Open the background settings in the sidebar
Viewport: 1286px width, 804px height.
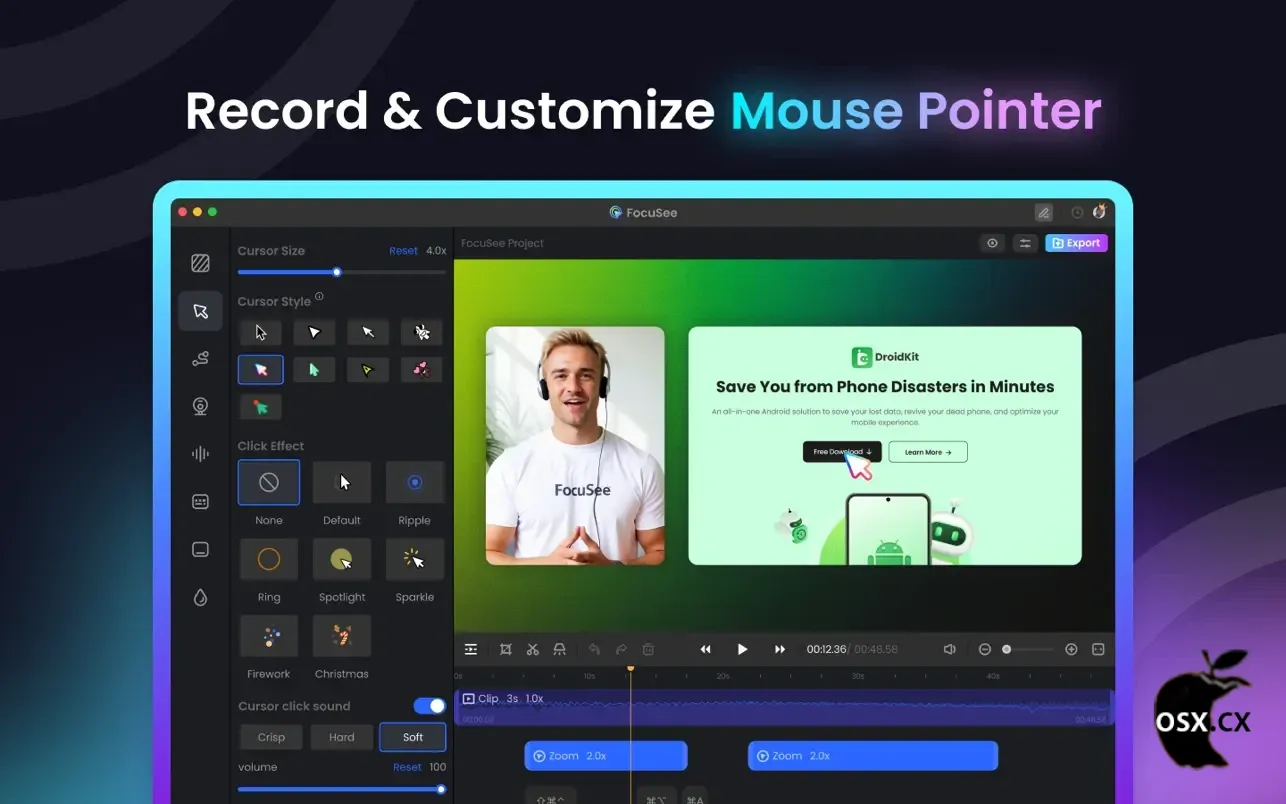[x=200, y=263]
